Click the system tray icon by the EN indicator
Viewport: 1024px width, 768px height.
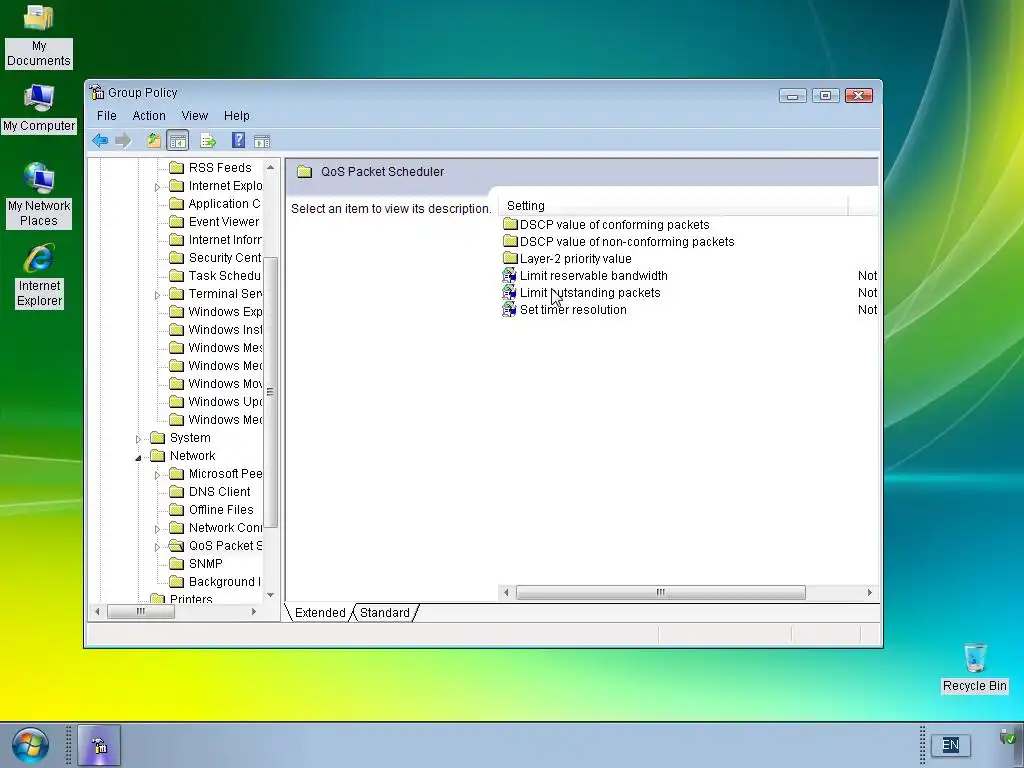click(x=1009, y=738)
